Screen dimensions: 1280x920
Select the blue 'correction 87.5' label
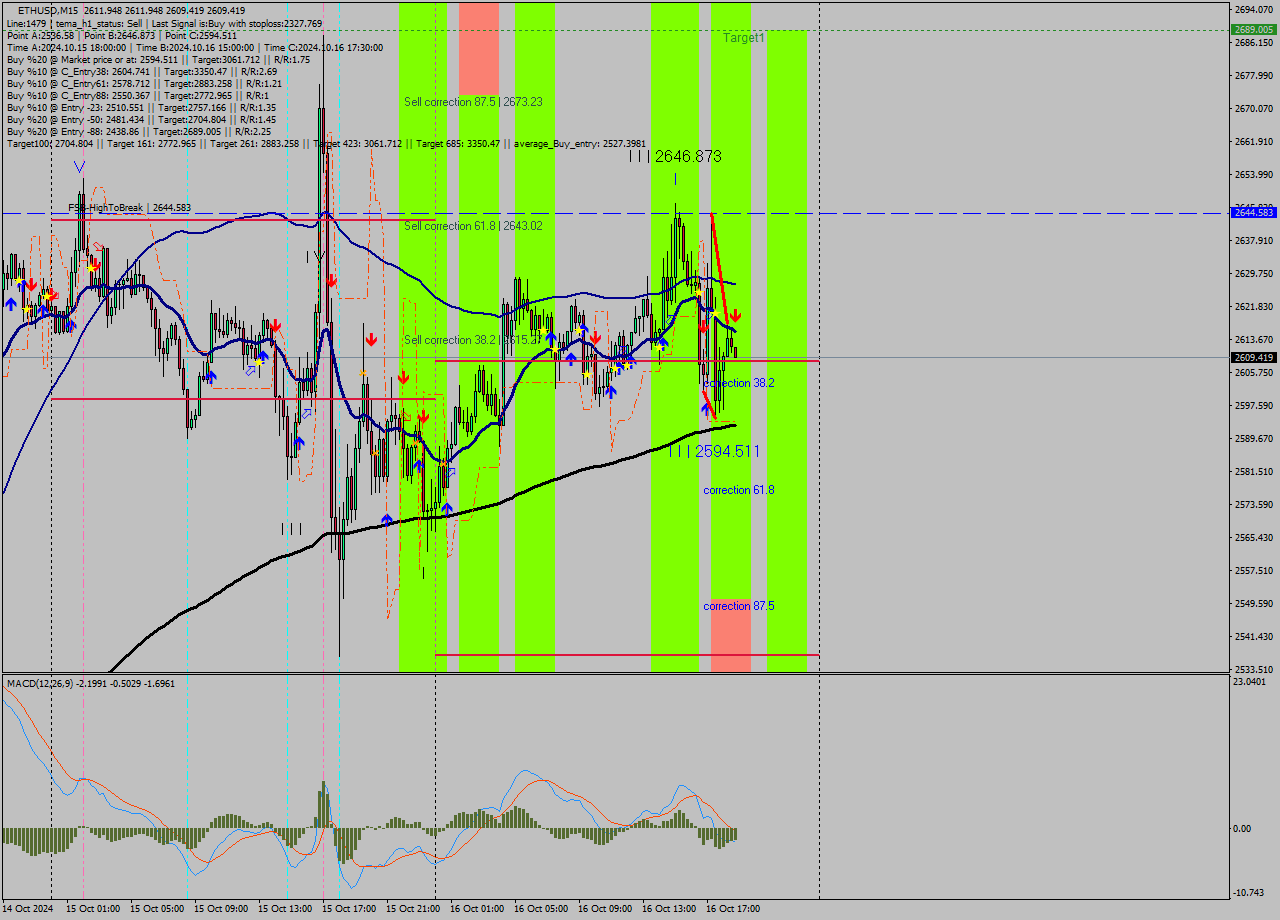click(x=739, y=606)
